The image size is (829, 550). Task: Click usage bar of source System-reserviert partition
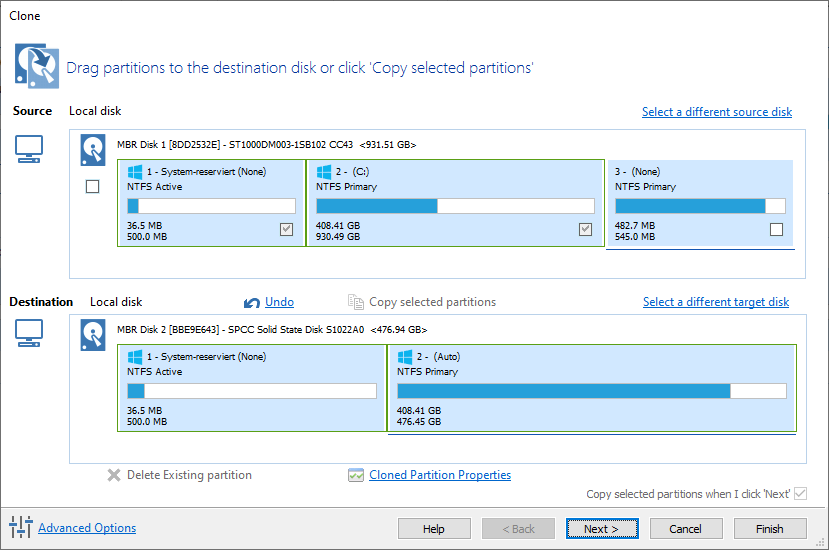[x=211, y=206]
